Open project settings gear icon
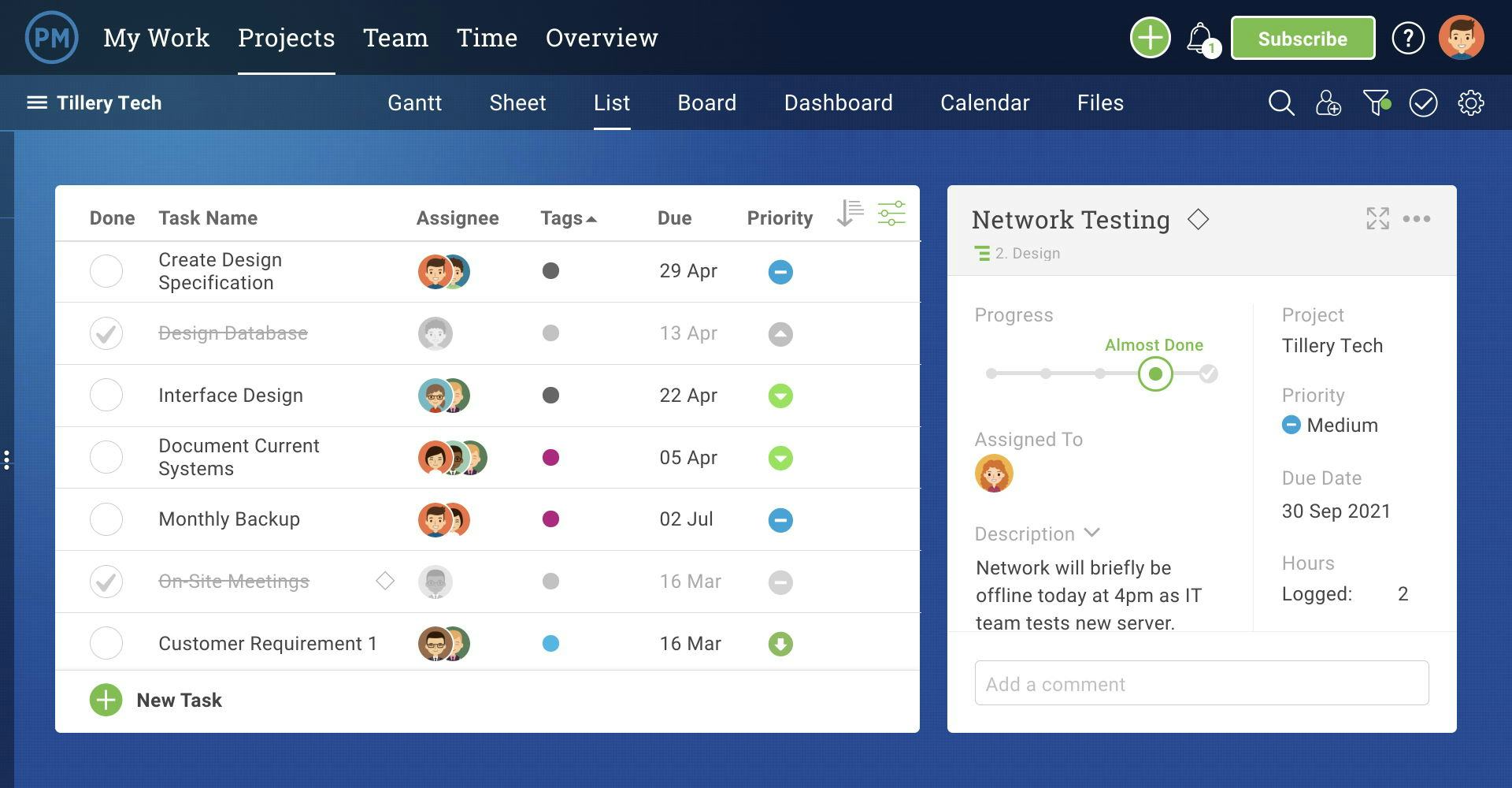The width and height of the screenshot is (1512, 788). (x=1470, y=103)
